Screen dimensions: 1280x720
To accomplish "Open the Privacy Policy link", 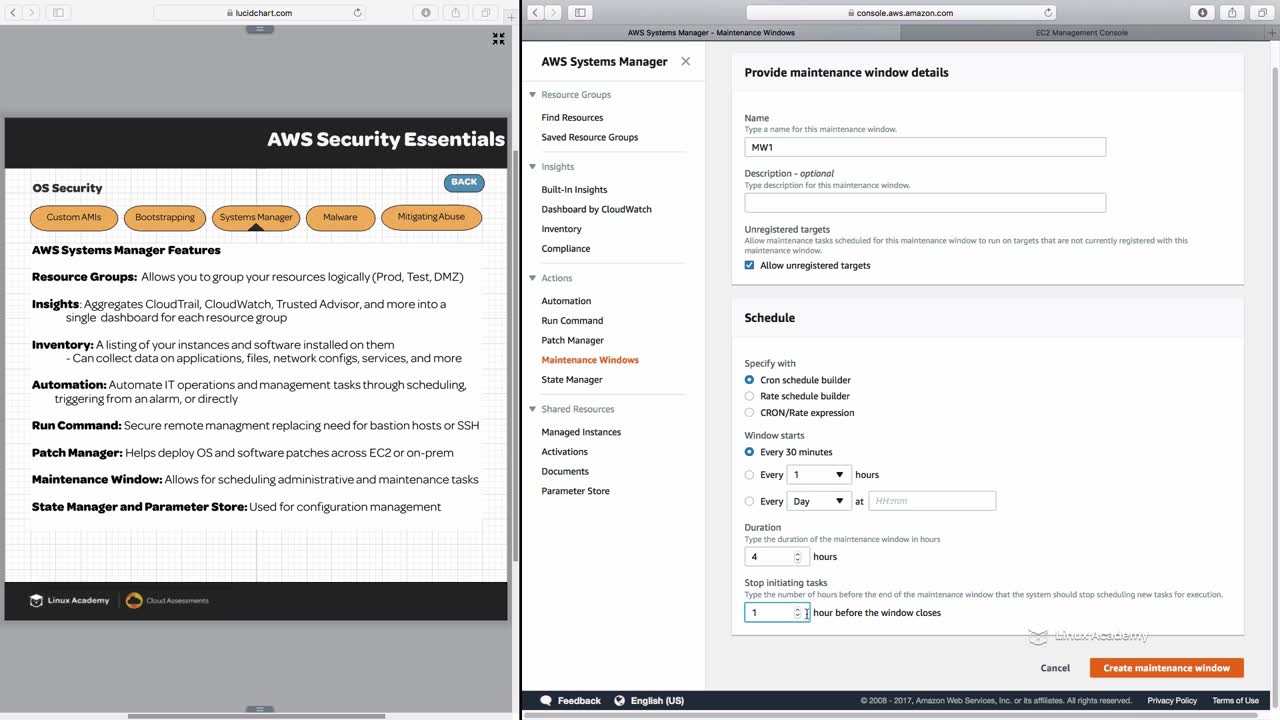I will coord(1172,701).
